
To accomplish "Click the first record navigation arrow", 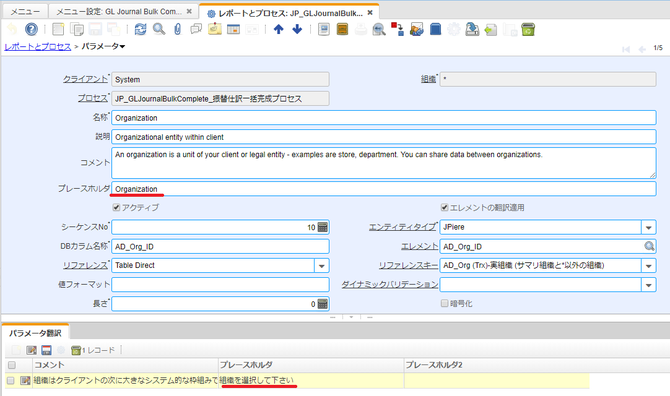I will click(x=626, y=49).
